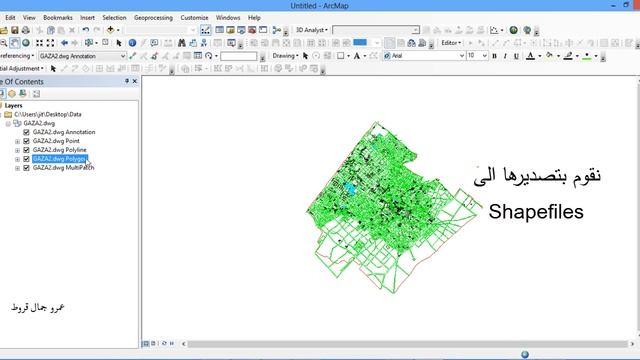Open the font size 10 dropdown

(484, 56)
